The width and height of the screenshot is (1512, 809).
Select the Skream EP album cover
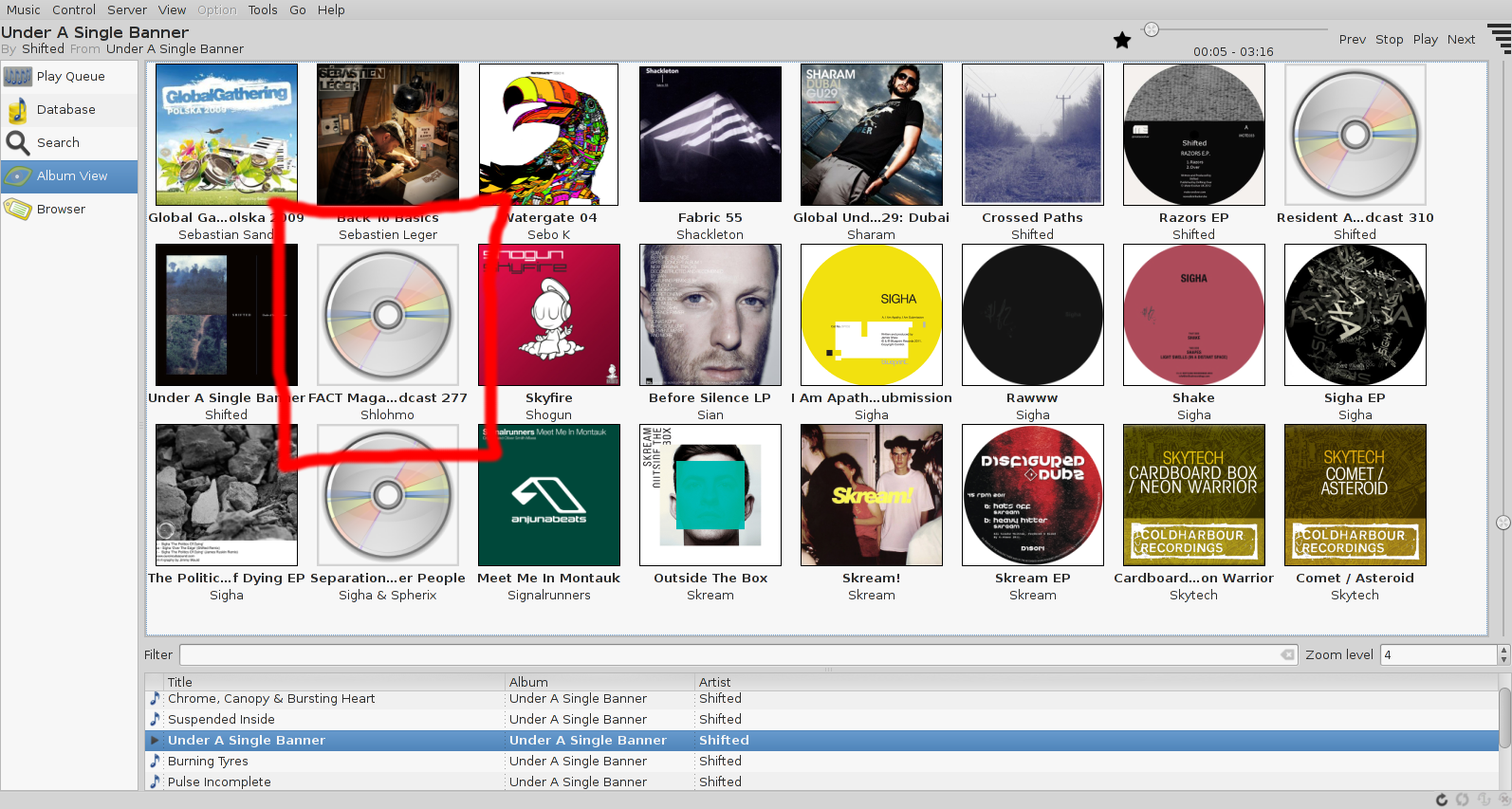[1033, 495]
